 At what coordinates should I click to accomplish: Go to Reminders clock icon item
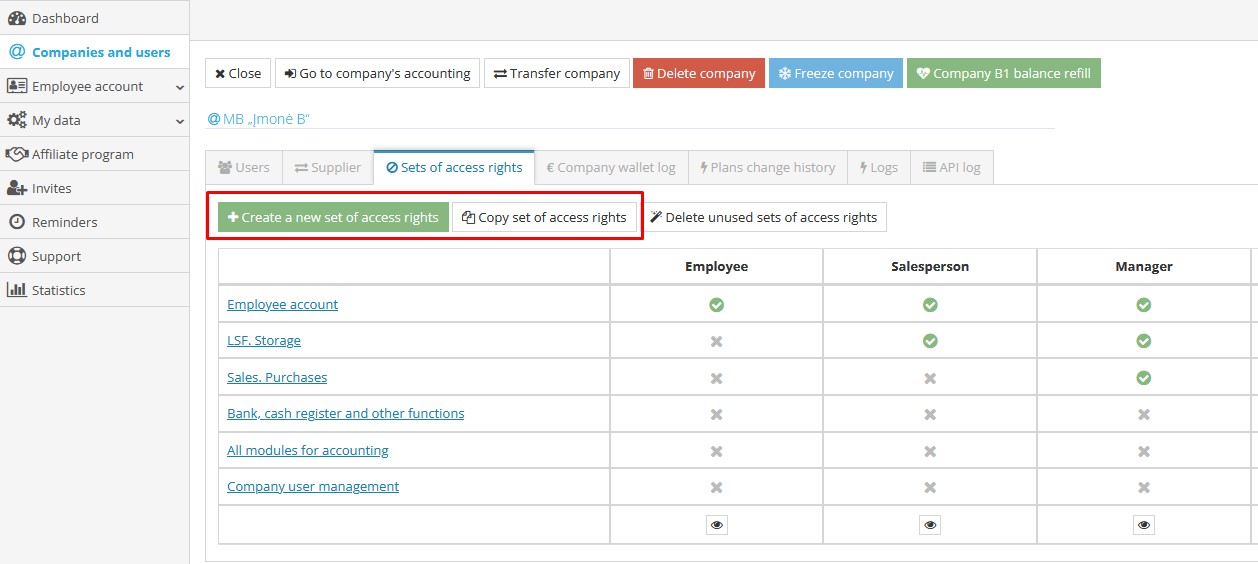(x=16, y=222)
